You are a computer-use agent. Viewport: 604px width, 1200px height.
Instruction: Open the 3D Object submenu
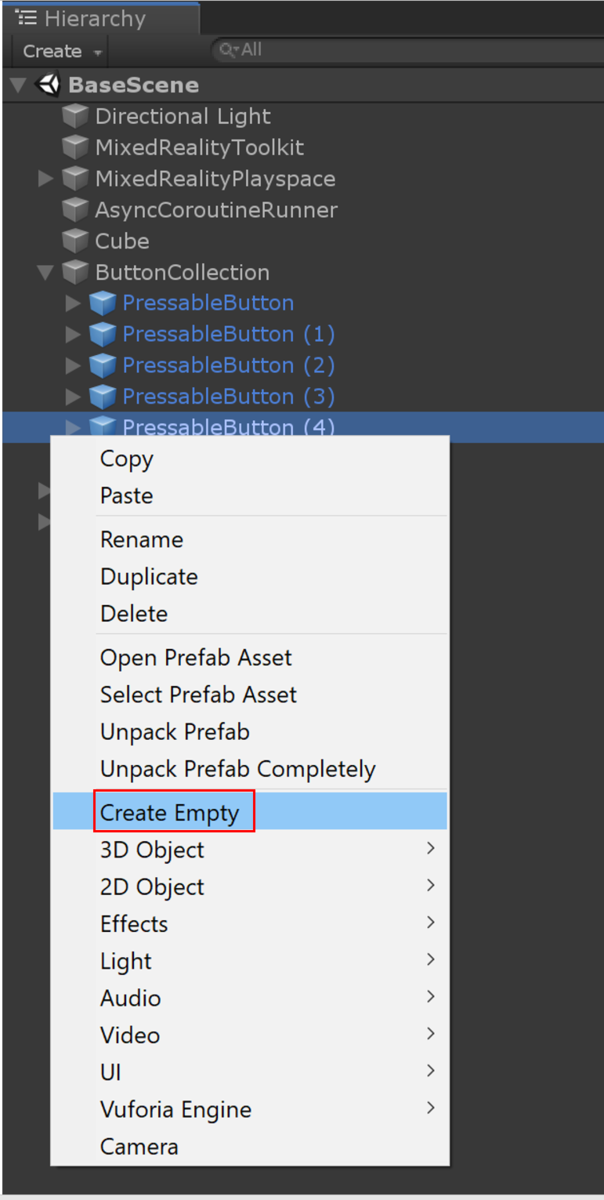pos(152,850)
